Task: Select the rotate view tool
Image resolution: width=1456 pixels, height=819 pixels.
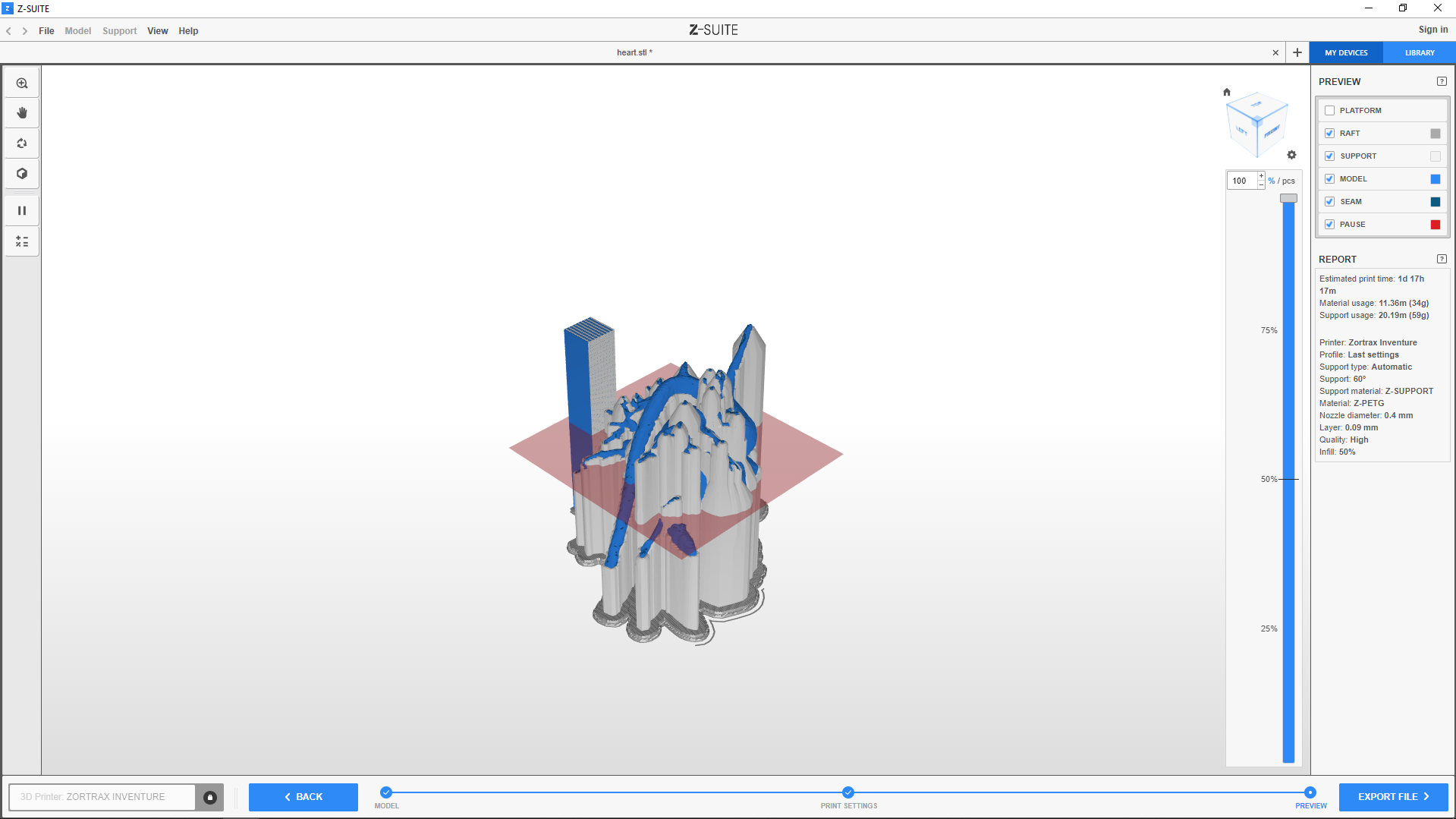Action: point(22,143)
